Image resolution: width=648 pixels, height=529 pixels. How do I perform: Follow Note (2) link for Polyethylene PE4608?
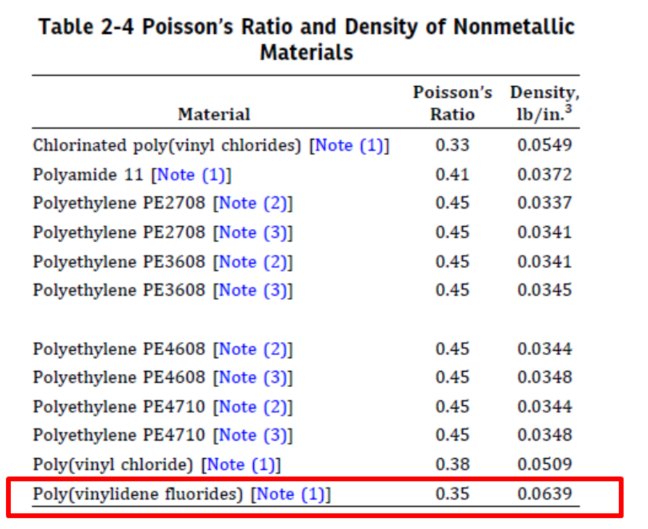coord(254,349)
